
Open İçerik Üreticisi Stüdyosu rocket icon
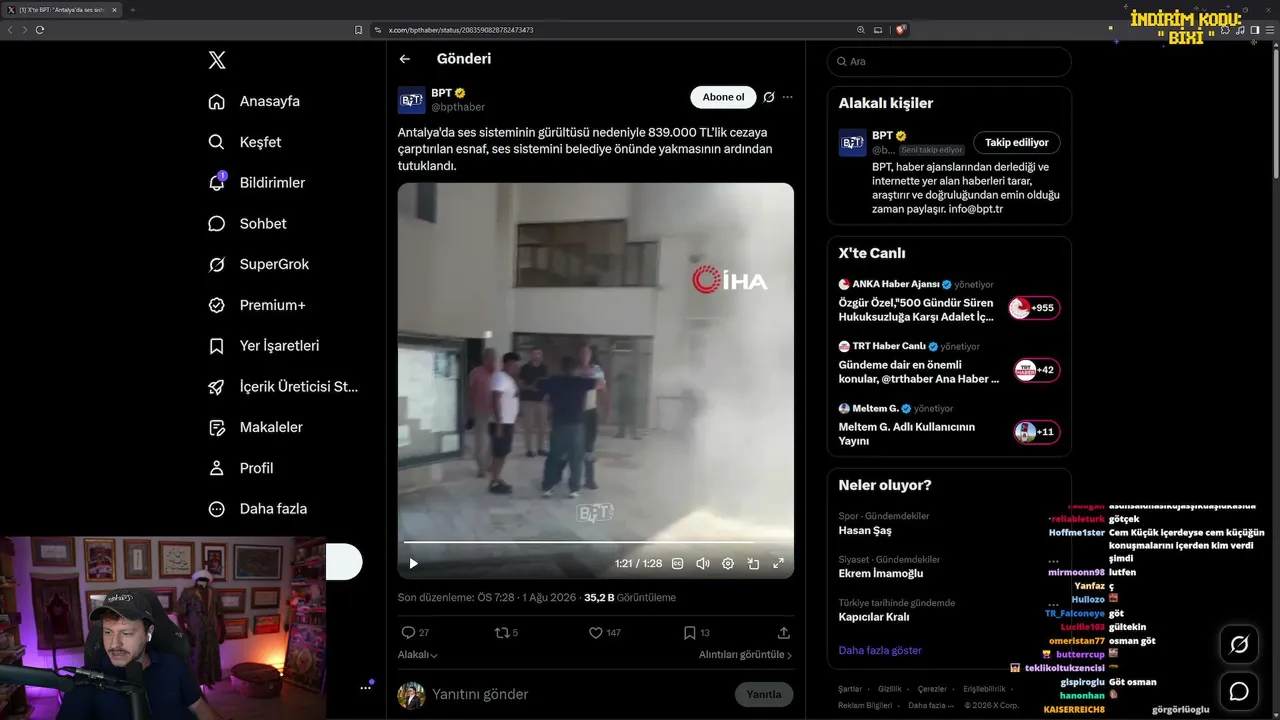point(216,387)
